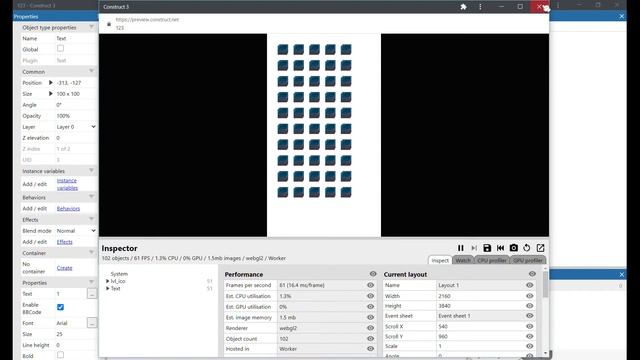The image size is (640, 360).
Task: Close the lower right blue panel
Action: coord(621,274)
